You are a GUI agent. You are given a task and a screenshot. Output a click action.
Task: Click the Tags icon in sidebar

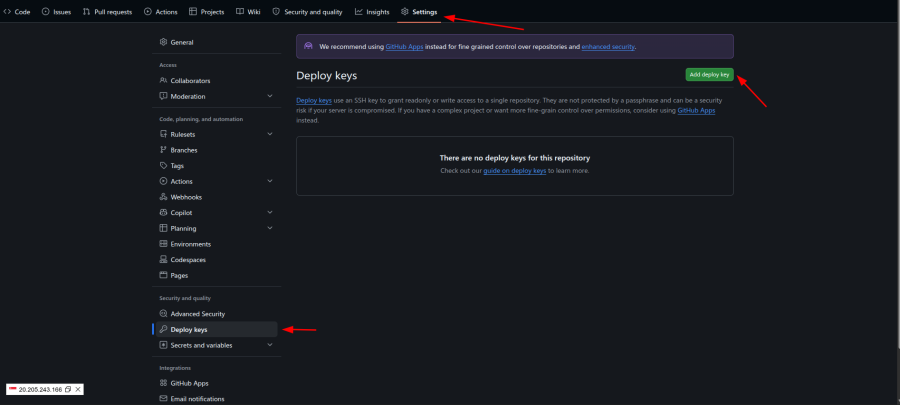click(x=163, y=166)
